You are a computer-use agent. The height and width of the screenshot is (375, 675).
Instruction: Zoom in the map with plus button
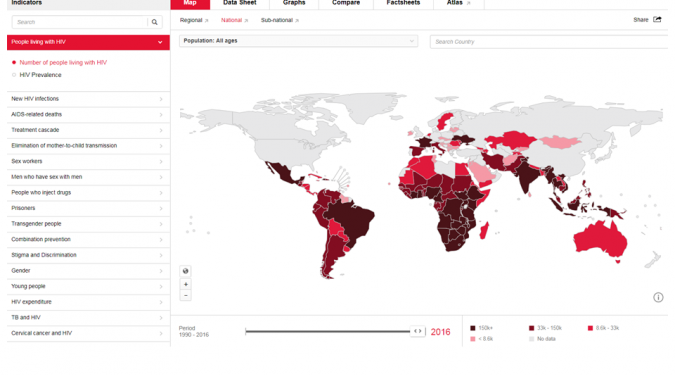point(186,284)
